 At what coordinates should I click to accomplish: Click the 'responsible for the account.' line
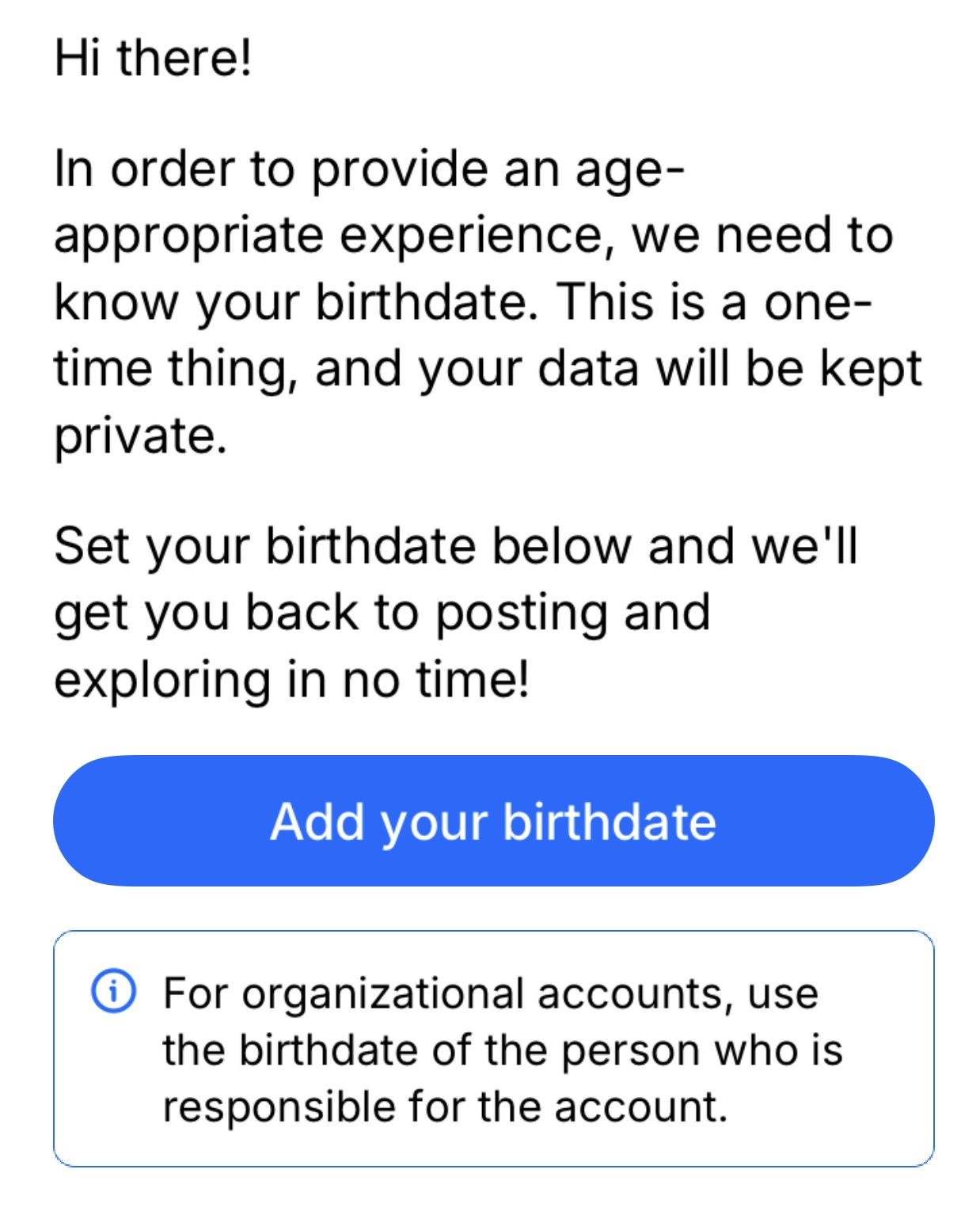click(445, 1107)
